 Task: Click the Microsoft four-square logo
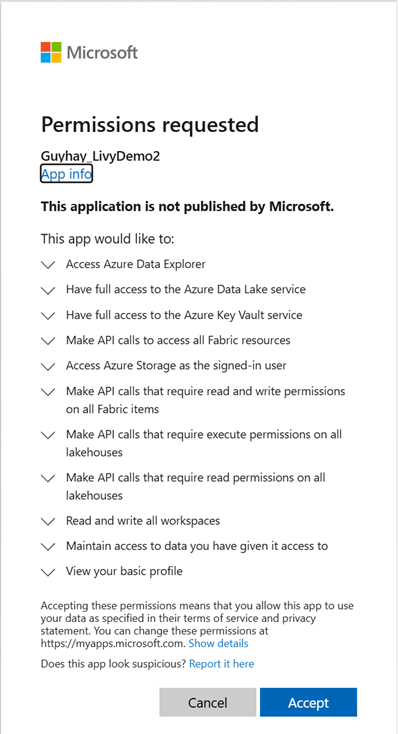(x=51, y=52)
